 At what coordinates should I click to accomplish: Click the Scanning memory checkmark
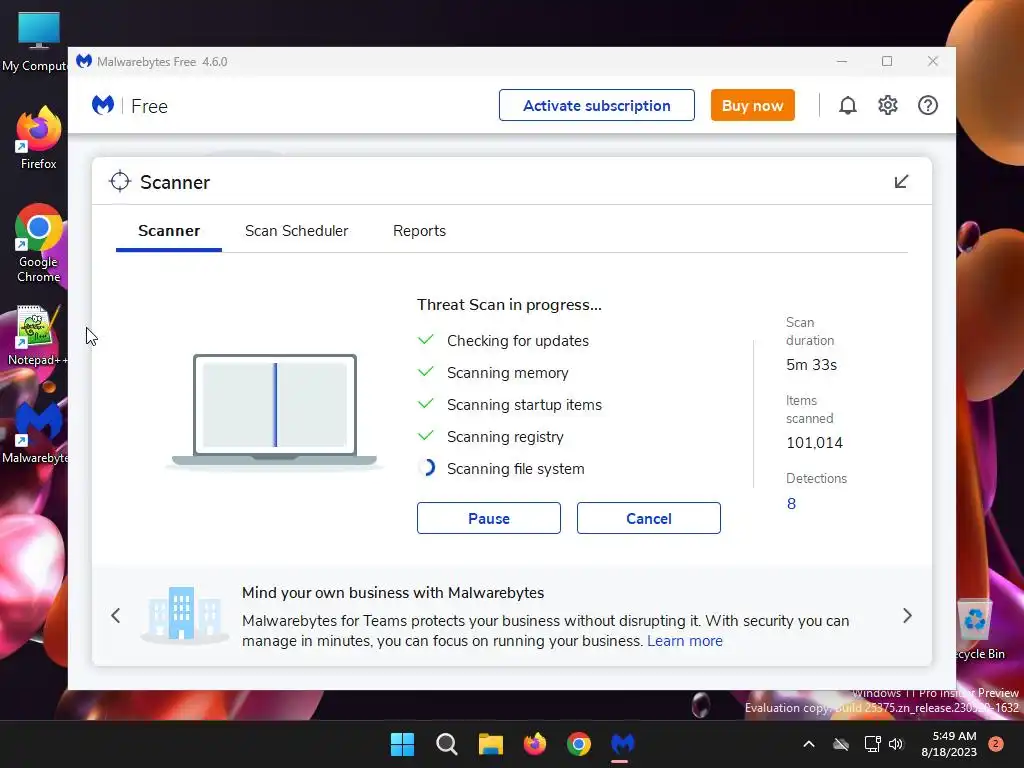click(x=426, y=372)
